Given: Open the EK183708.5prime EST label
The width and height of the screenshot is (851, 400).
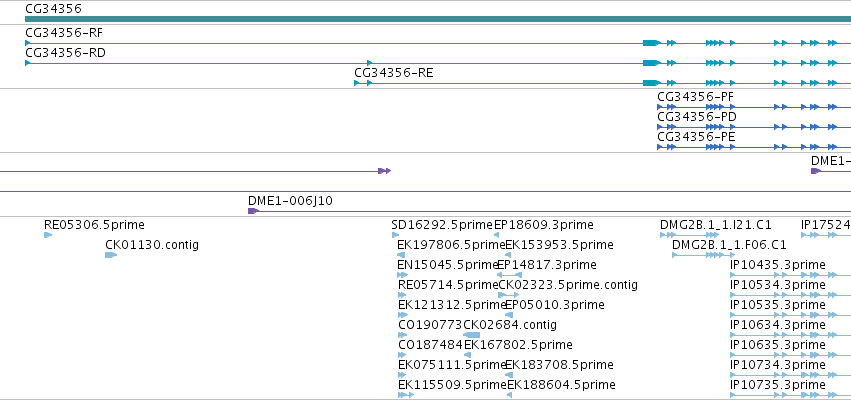Looking at the screenshot, I should point(560,365).
